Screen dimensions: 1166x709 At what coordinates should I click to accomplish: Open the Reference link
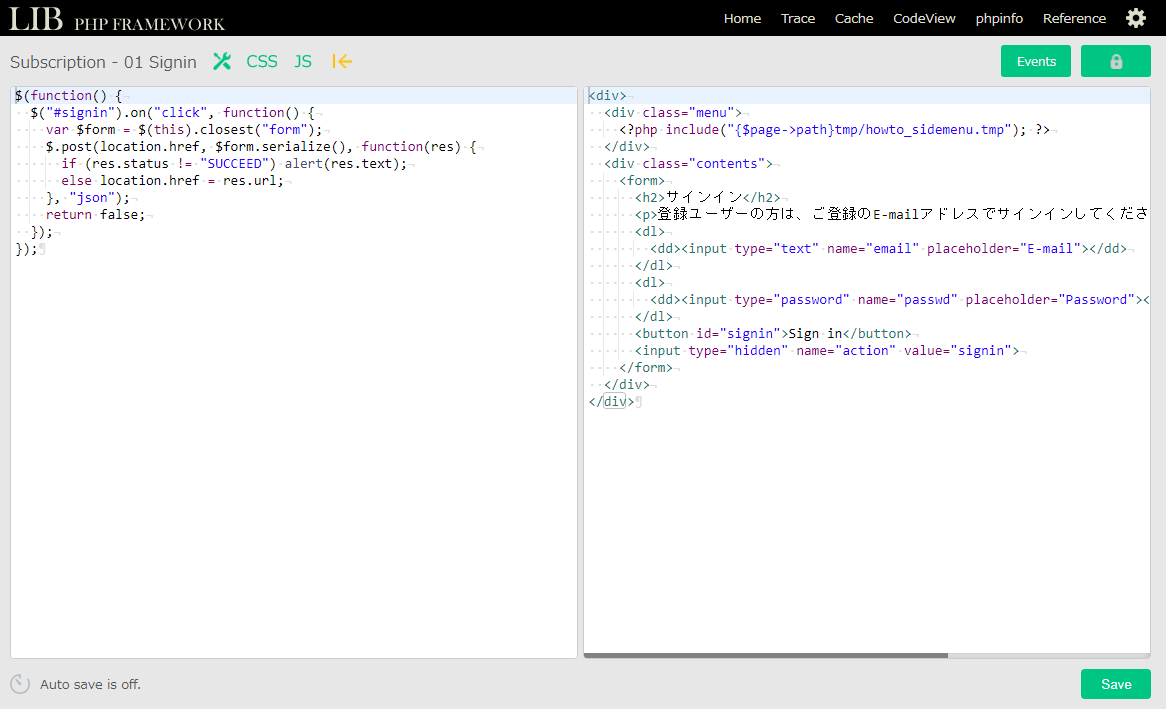point(1074,18)
